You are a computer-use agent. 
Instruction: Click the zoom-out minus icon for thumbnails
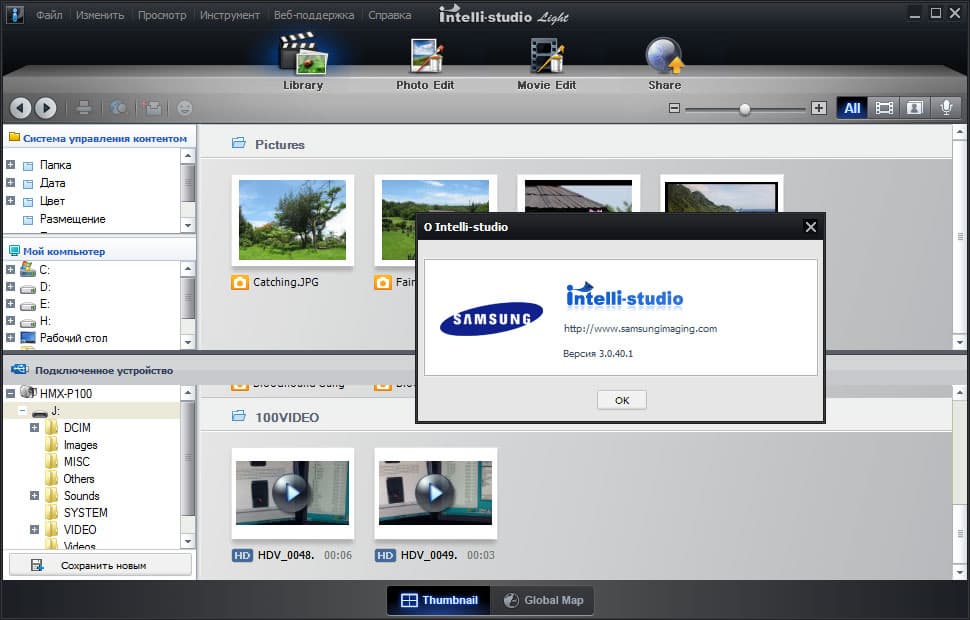click(675, 108)
